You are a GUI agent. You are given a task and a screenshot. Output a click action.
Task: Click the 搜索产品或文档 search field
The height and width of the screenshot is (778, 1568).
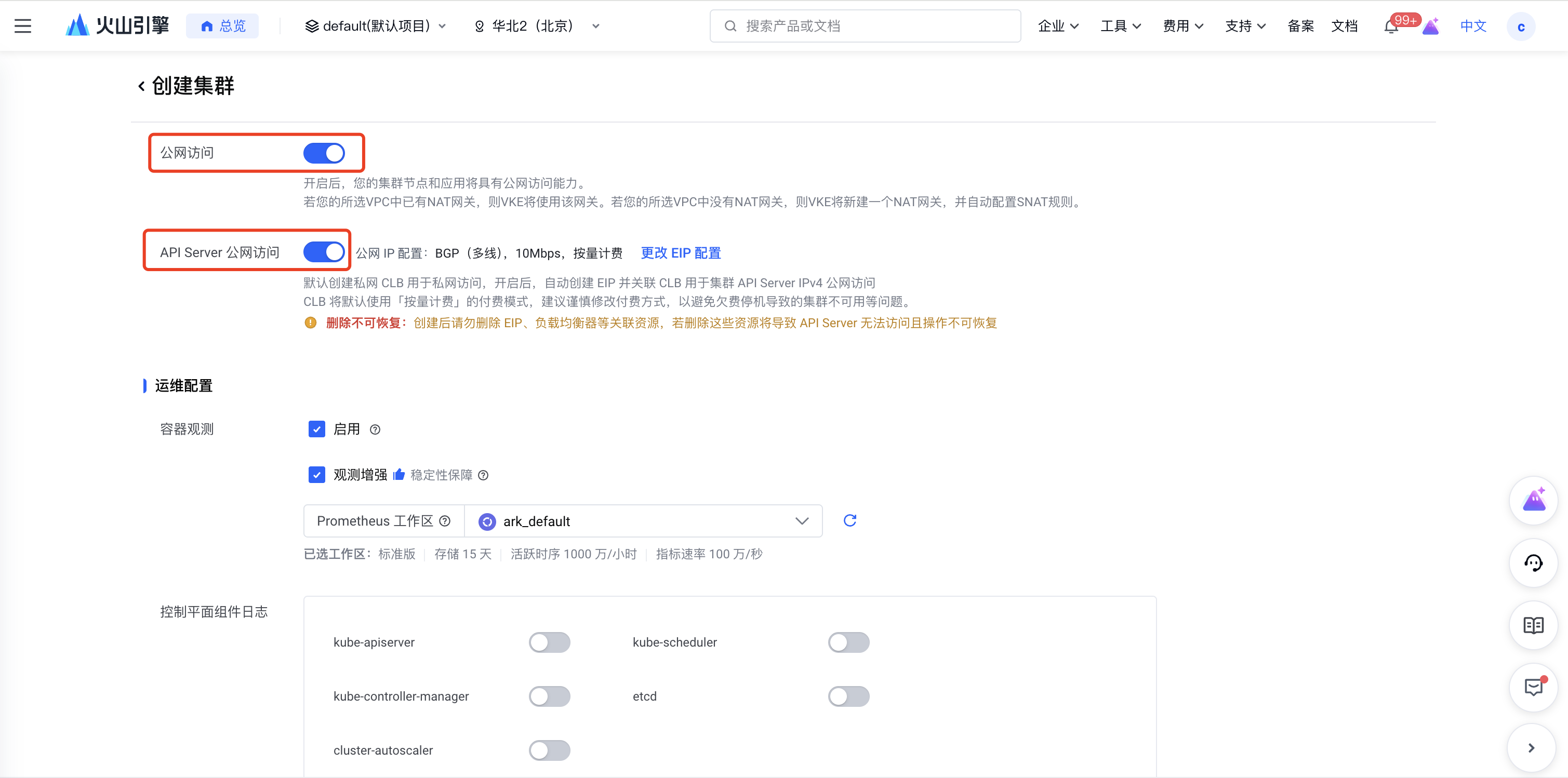pos(865,25)
